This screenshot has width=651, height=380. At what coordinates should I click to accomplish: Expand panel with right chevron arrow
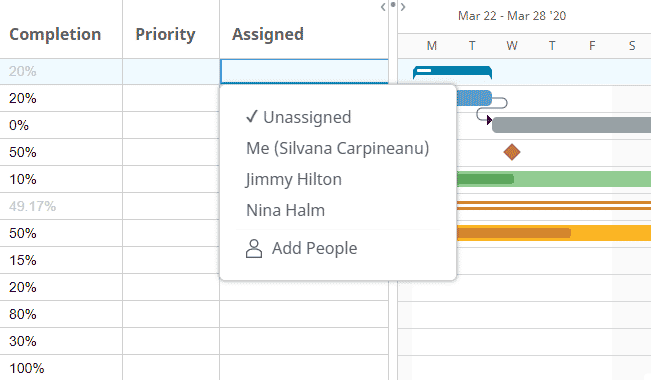click(403, 7)
